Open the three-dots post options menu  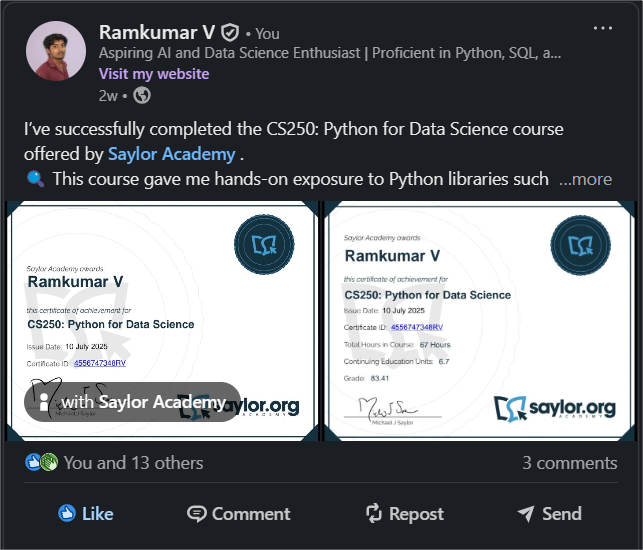click(603, 28)
